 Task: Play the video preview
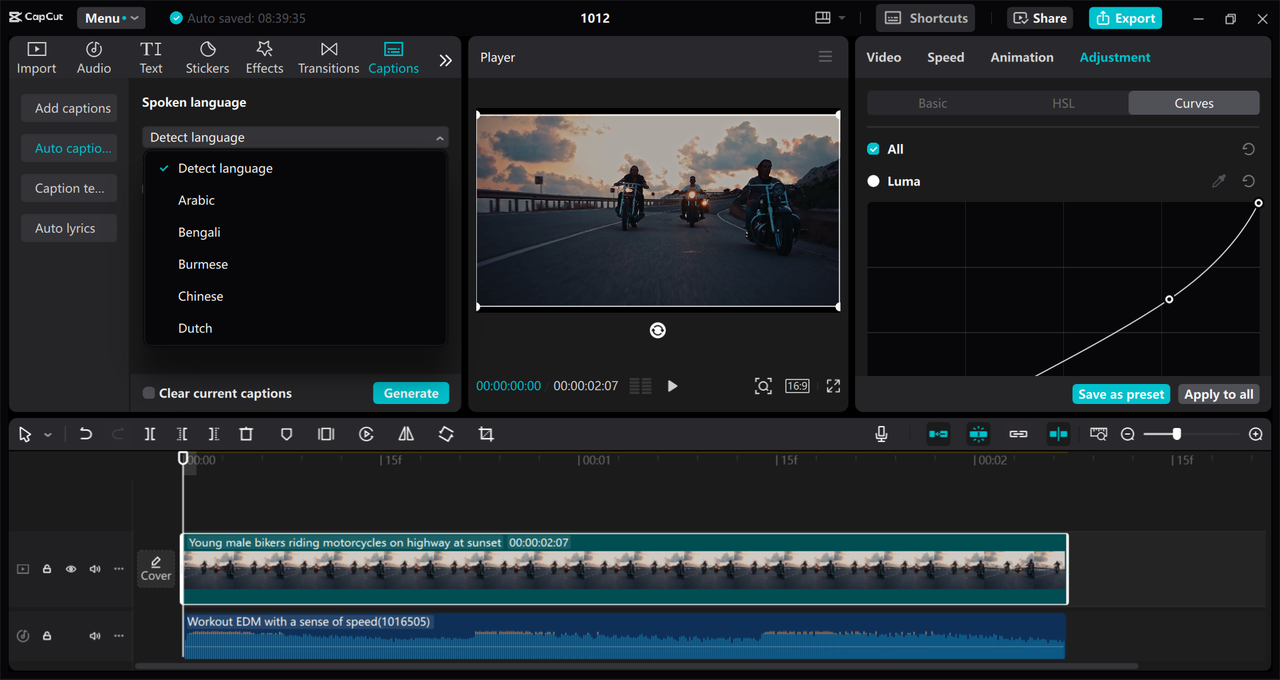click(672, 386)
